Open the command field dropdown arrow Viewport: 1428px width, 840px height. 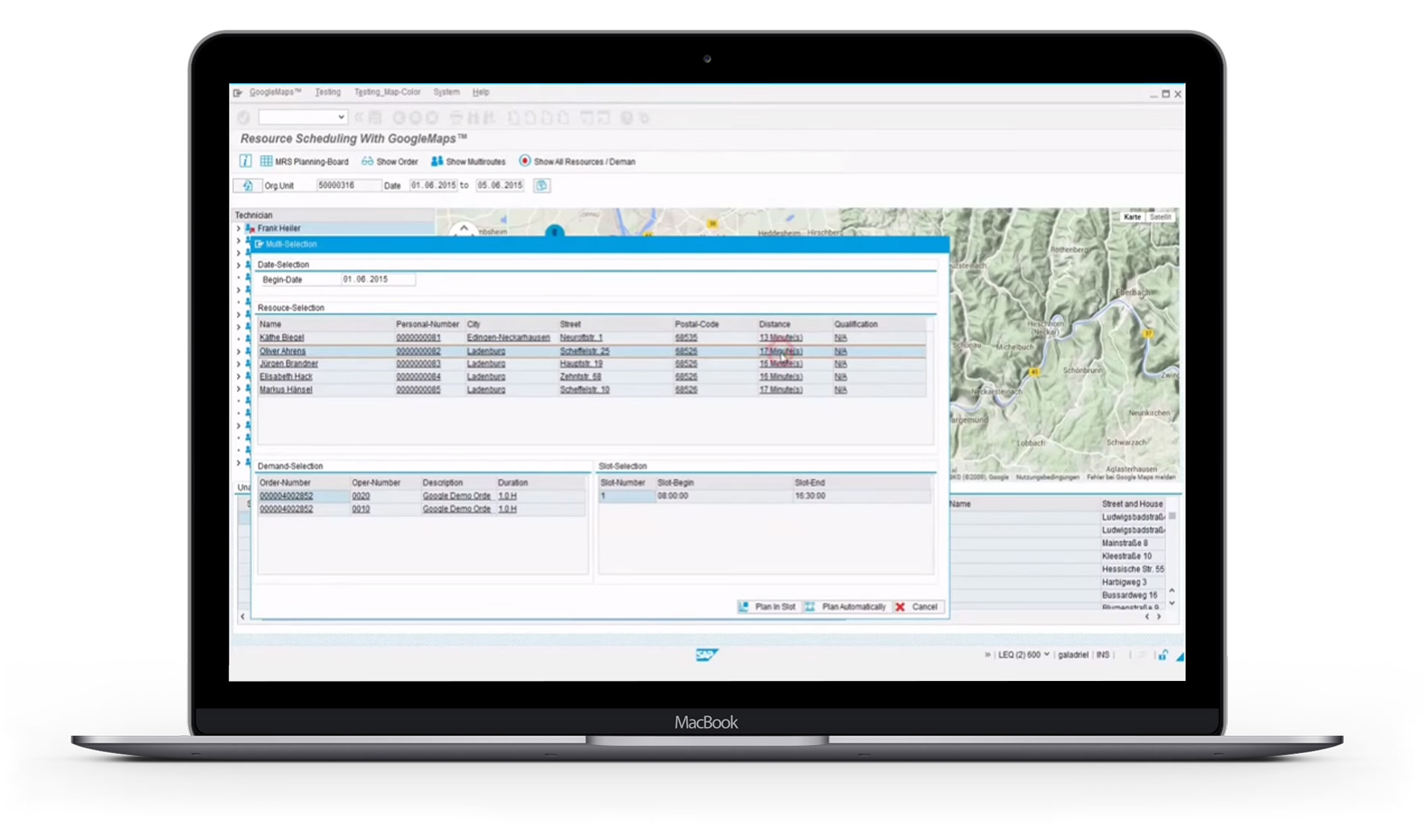tap(341, 117)
